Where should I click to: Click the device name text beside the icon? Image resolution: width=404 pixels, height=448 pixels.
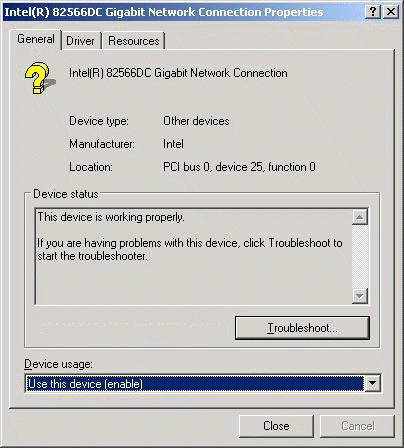pos(178,73)
